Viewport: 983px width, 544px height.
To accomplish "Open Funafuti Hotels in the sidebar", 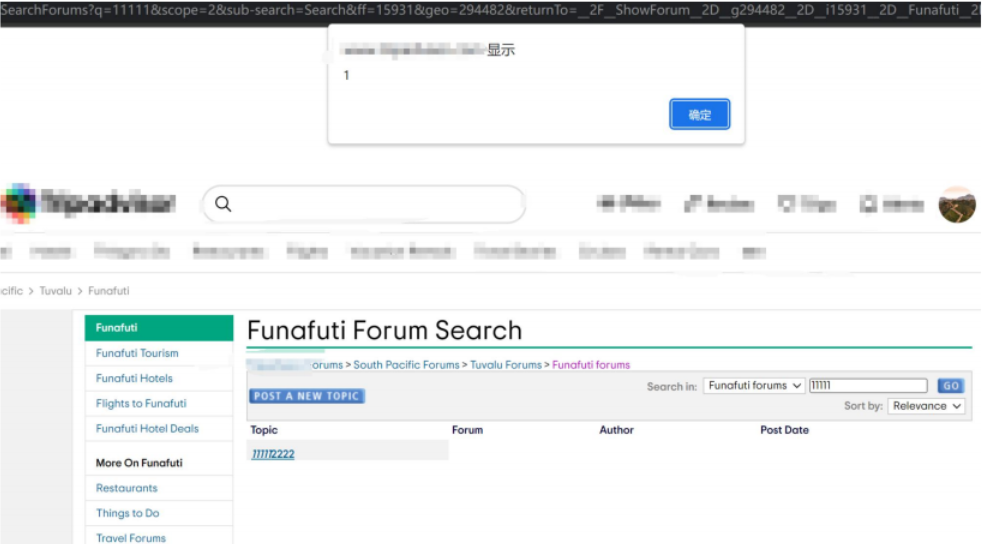I will (134, 378).
